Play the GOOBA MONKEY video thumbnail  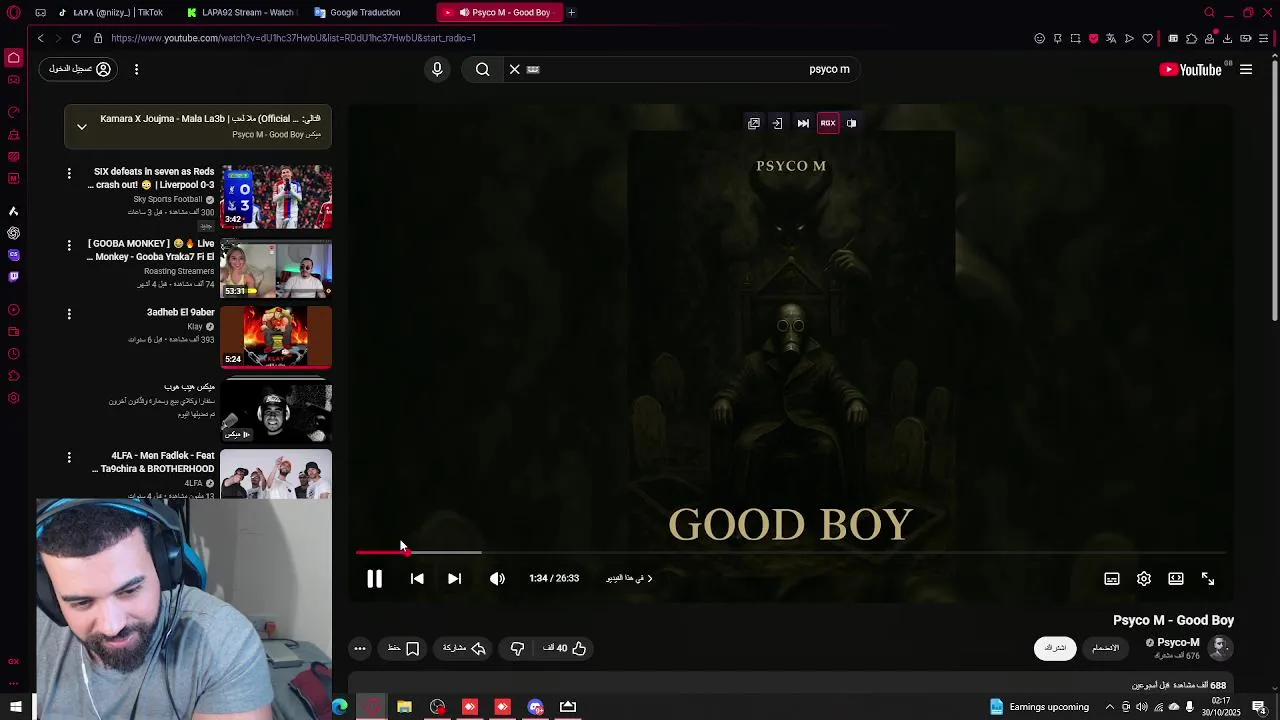pos(276,268)
